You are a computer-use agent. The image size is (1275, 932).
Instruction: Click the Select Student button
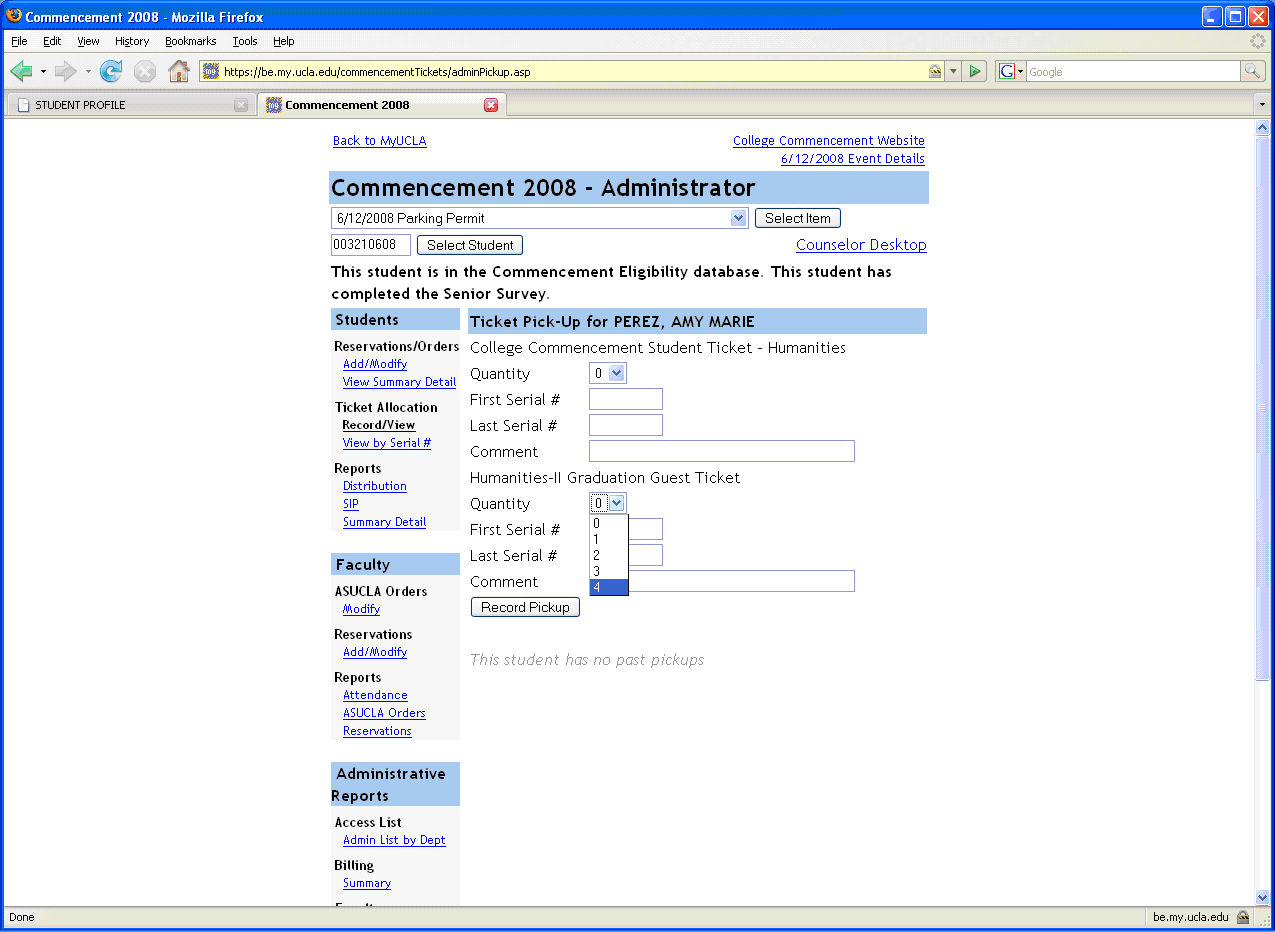469,245
